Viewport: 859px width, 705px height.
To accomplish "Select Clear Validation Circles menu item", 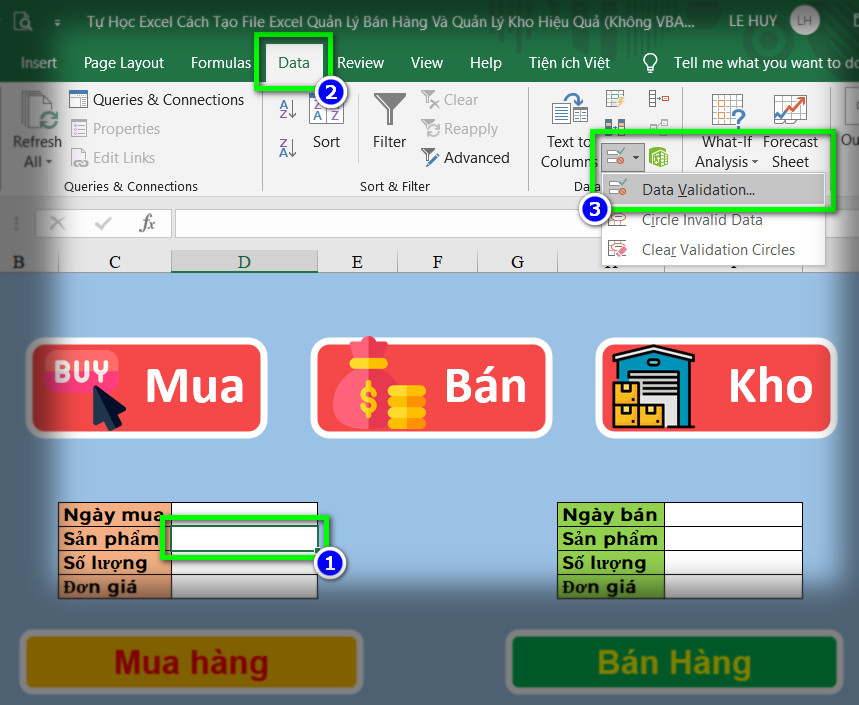I will 713,250.
